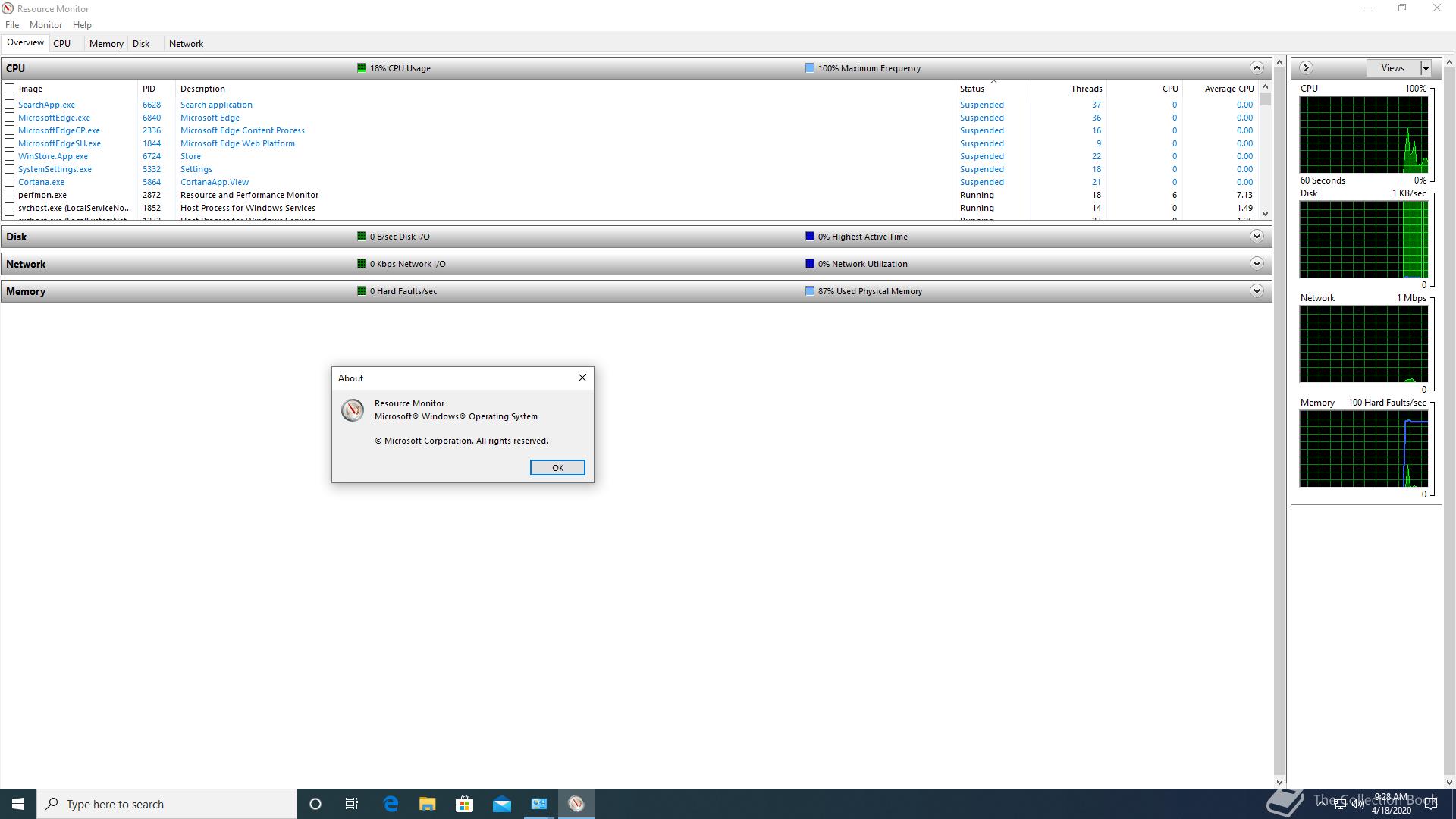Click the Resource Monitor title bar icon
1456x819 pixels.
pyautogui.click(x=8, y=8)
